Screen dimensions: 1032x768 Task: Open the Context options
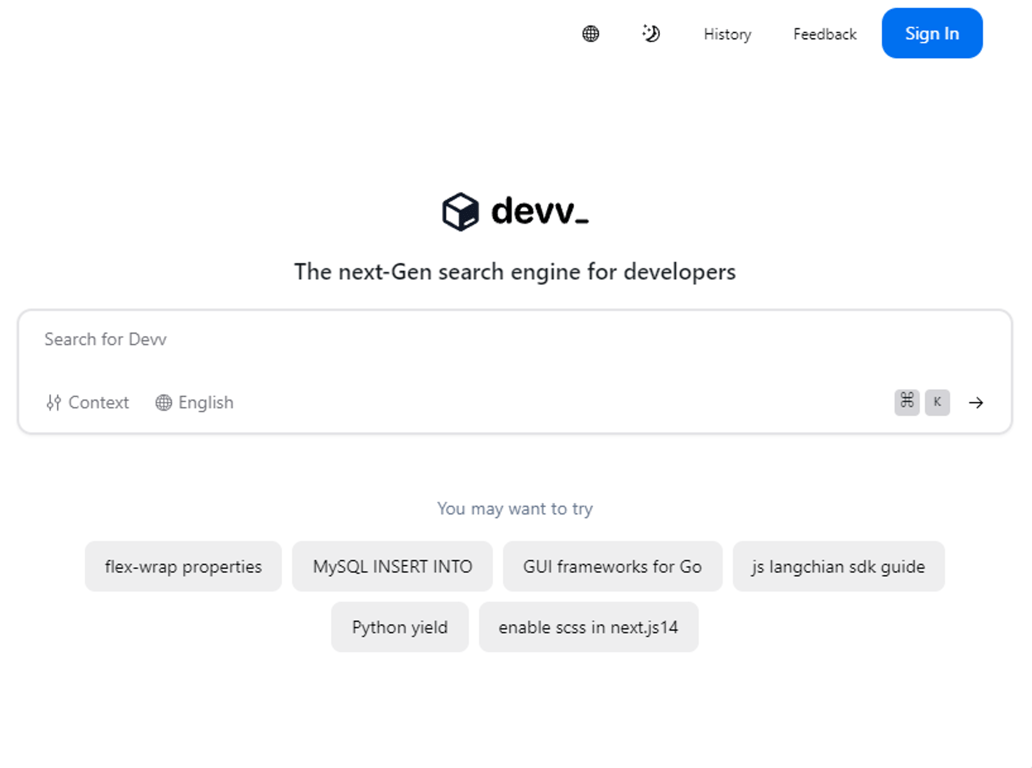coord(88,402)
